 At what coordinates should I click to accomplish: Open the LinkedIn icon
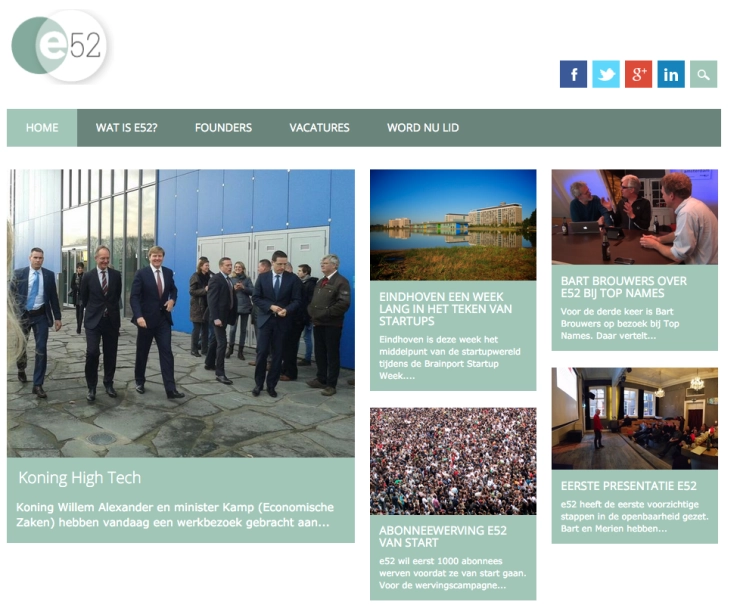[671, 74]
